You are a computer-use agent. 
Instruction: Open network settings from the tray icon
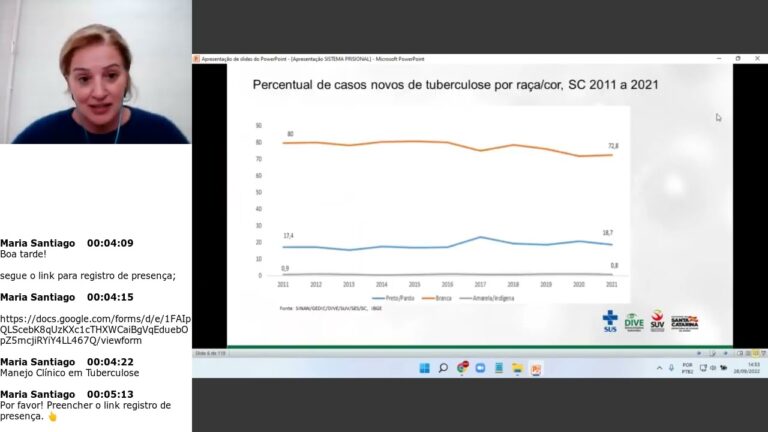[703, 368]
